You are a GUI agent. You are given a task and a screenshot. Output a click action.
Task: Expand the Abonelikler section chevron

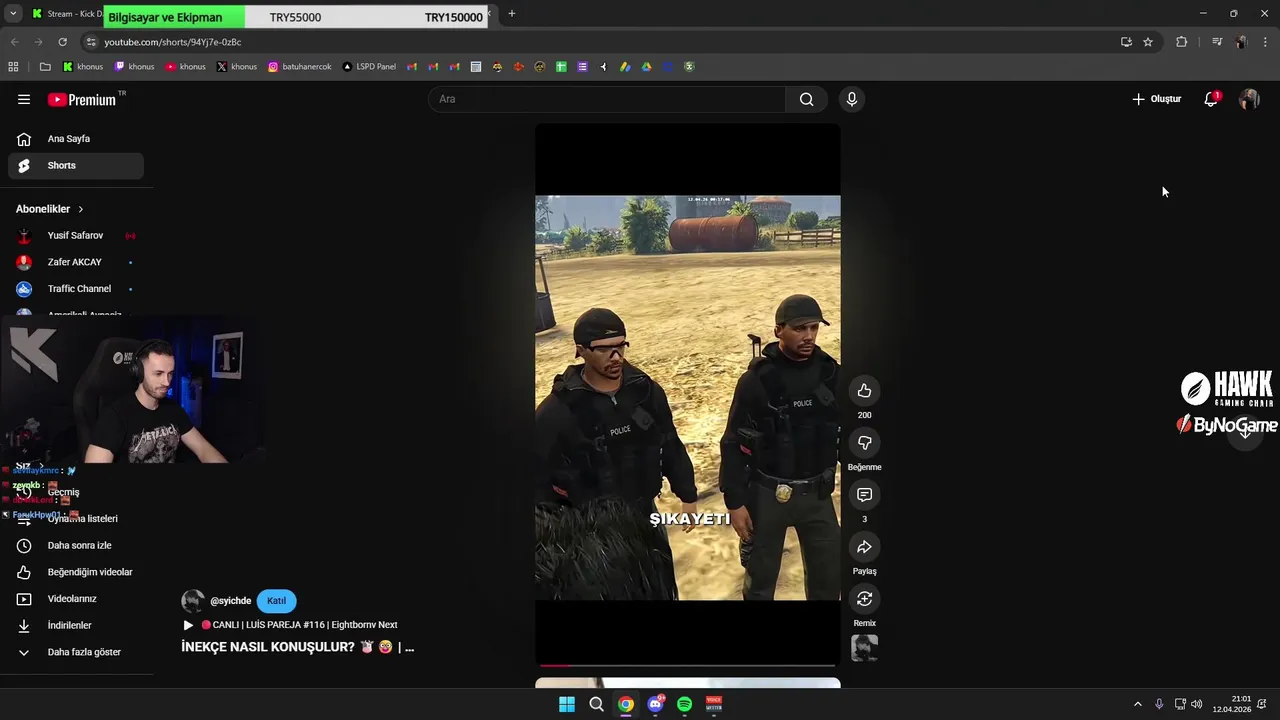tap(81, 209)
